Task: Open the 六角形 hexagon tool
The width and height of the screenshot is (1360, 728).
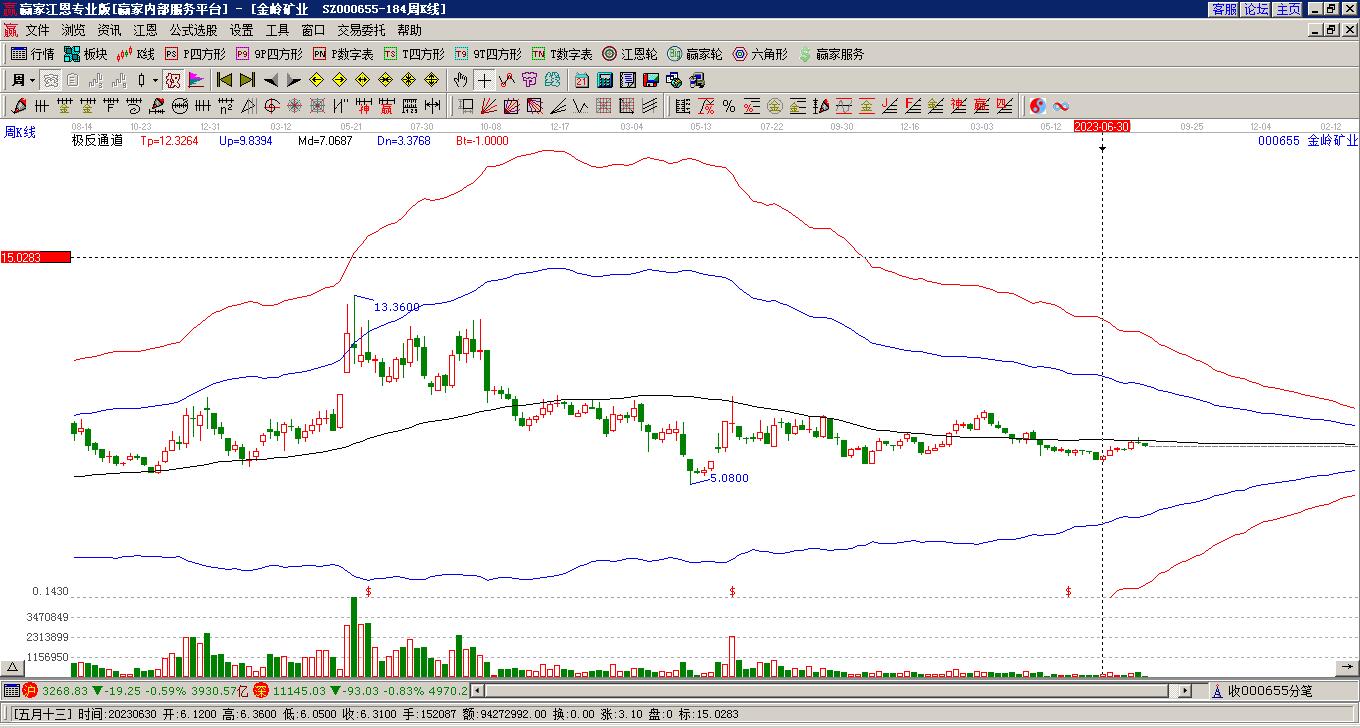Action: tap(760, 54)
